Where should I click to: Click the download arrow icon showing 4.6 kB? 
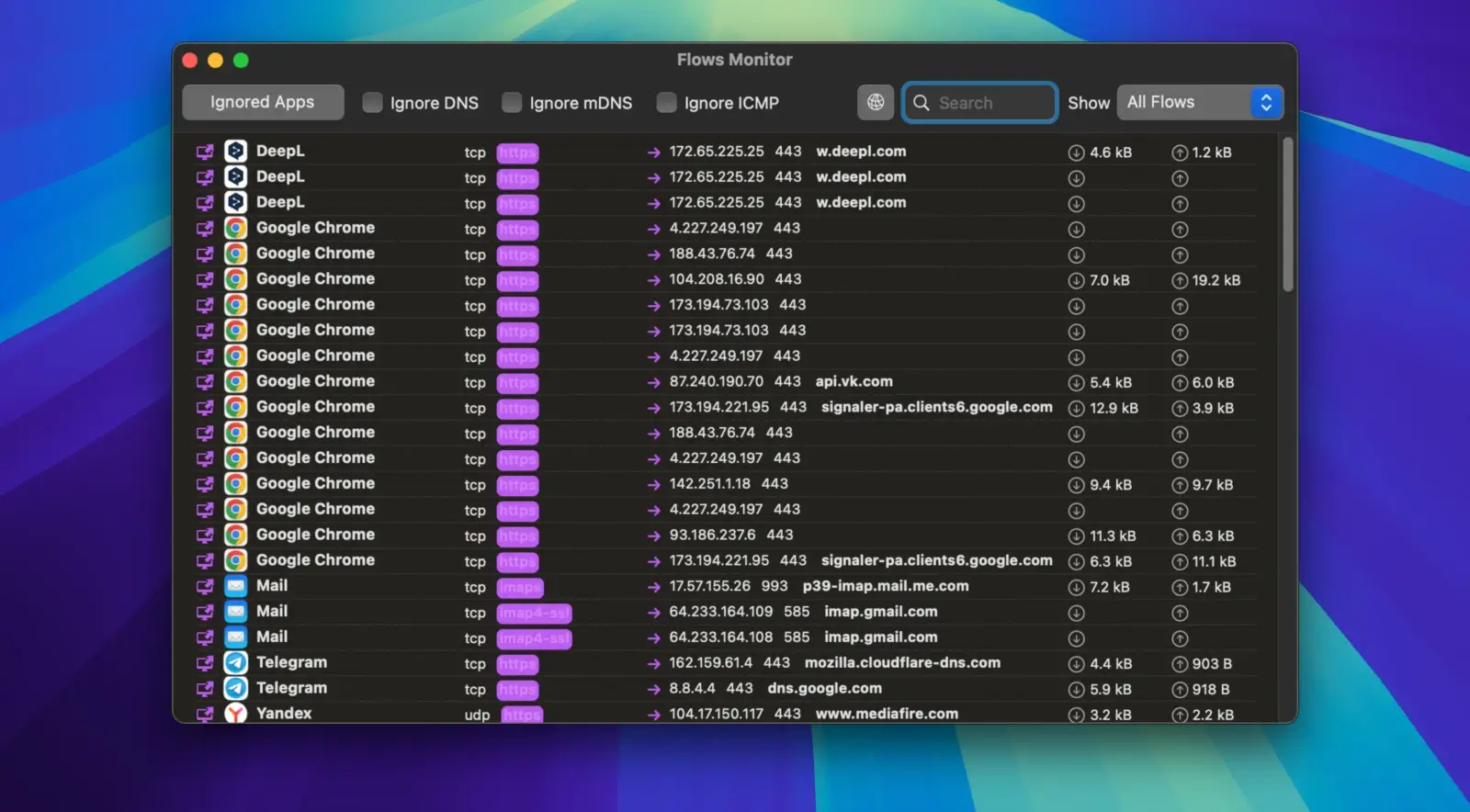point(1076,152)
